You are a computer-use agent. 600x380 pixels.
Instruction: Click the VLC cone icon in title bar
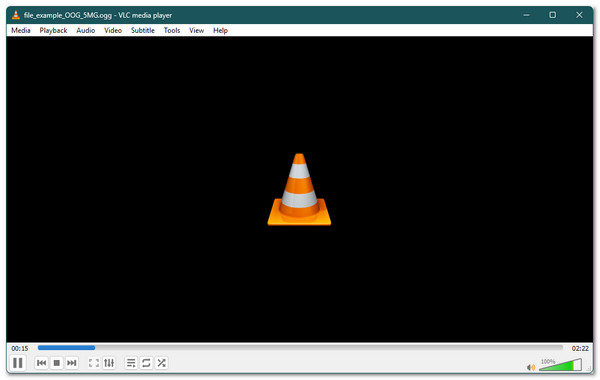[x=16, y=15]
